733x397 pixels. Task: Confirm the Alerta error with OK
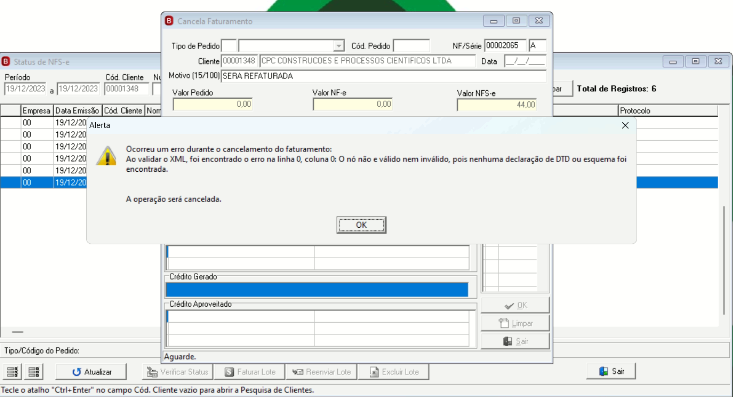pyautogui.click(x=361, y=225)
